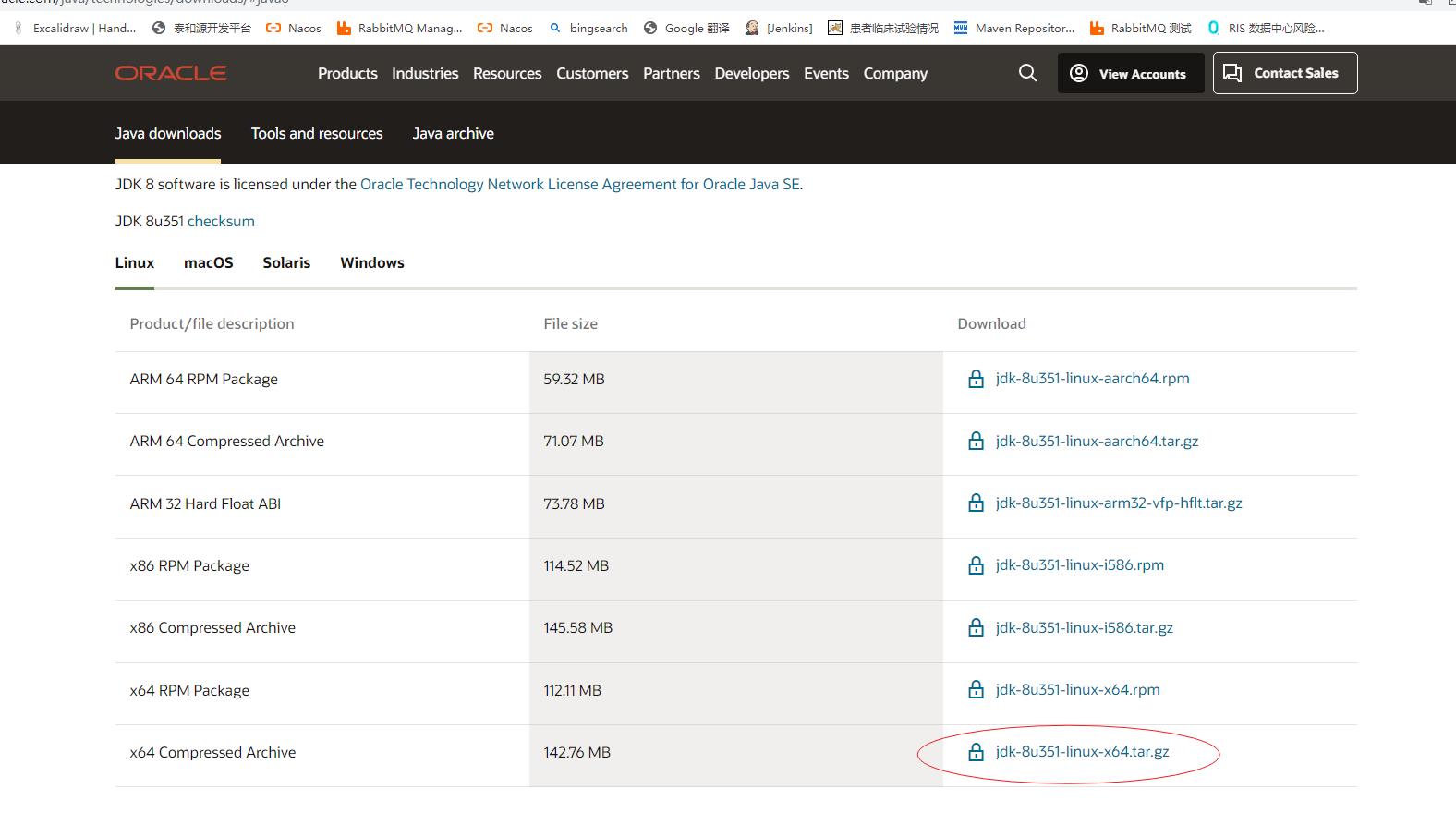Viewport: 1456px width, 825px height.
Task: Open the Products menu
Action: point(347,73)
